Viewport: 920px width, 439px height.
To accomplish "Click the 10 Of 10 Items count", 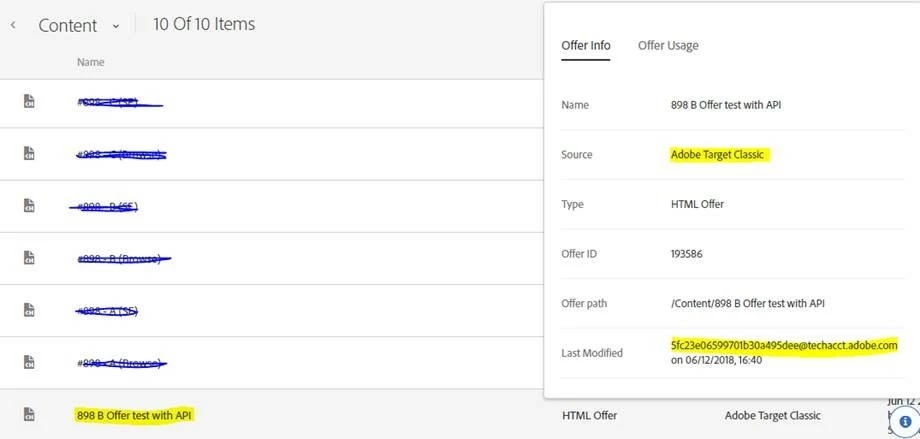I will (x=204, y=24).
